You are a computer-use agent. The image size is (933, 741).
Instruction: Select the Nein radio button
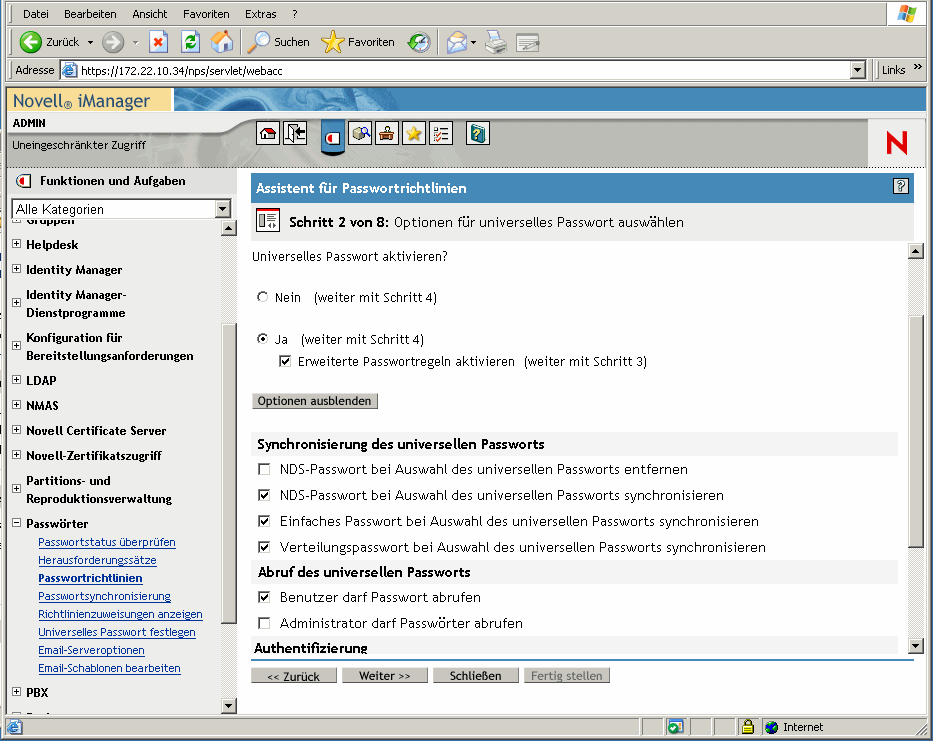click(261, 296)
